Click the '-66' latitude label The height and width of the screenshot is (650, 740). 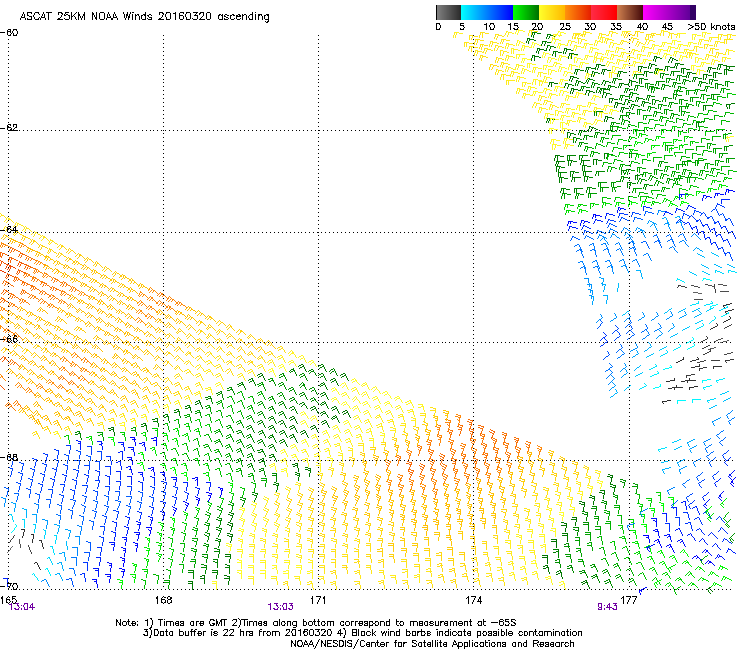coord(9,339)
